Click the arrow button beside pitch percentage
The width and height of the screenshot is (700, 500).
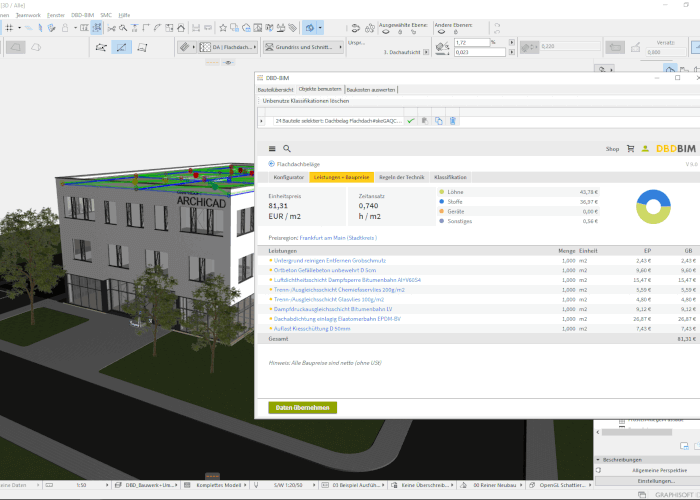512,42
